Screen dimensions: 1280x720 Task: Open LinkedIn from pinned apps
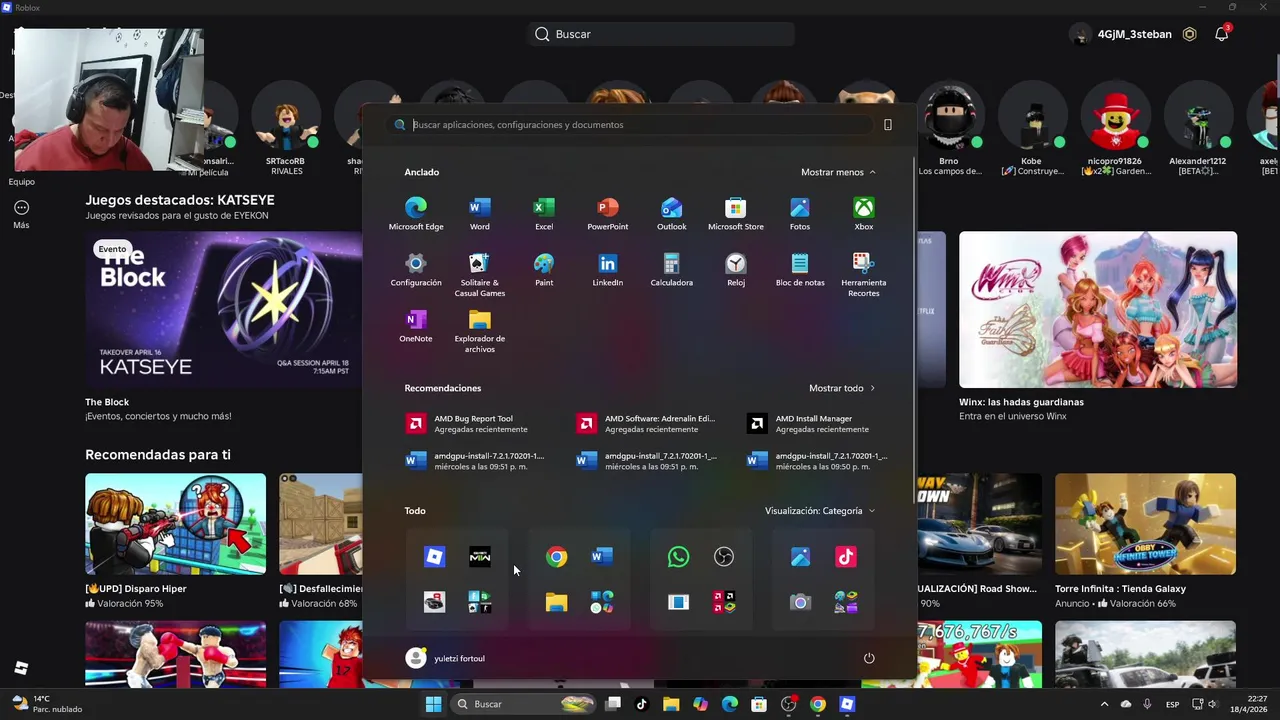point(608,270)
